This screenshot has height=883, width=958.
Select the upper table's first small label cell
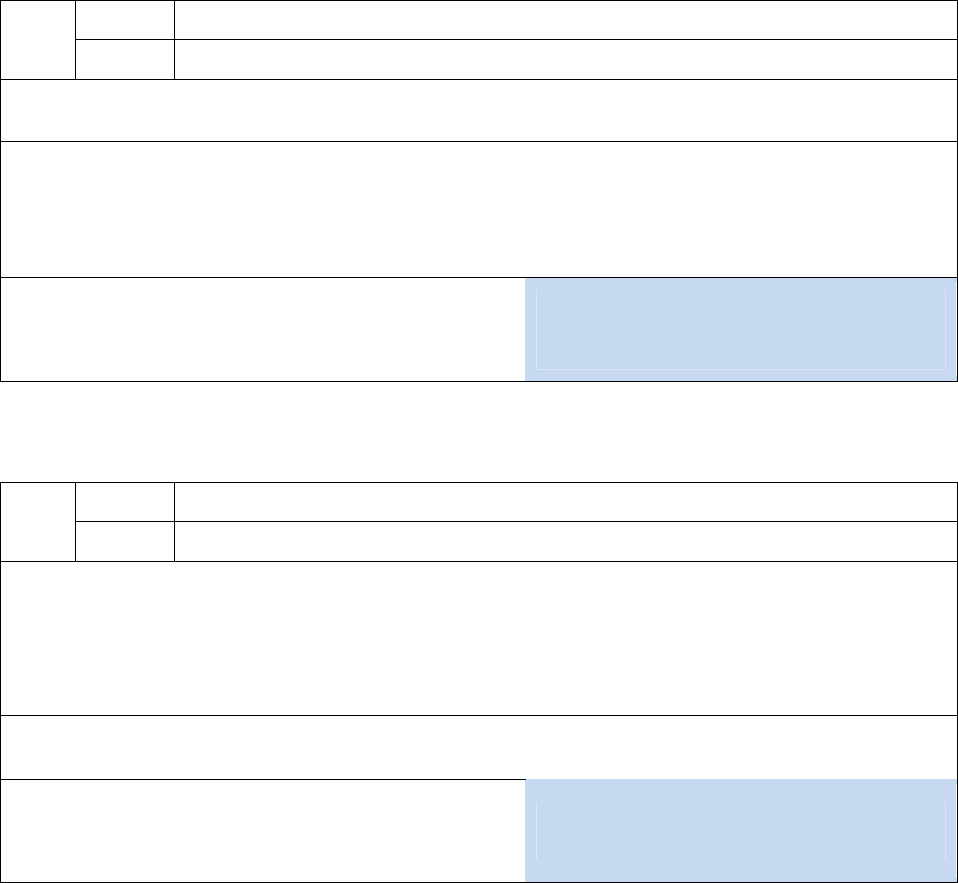click(125, 20)
